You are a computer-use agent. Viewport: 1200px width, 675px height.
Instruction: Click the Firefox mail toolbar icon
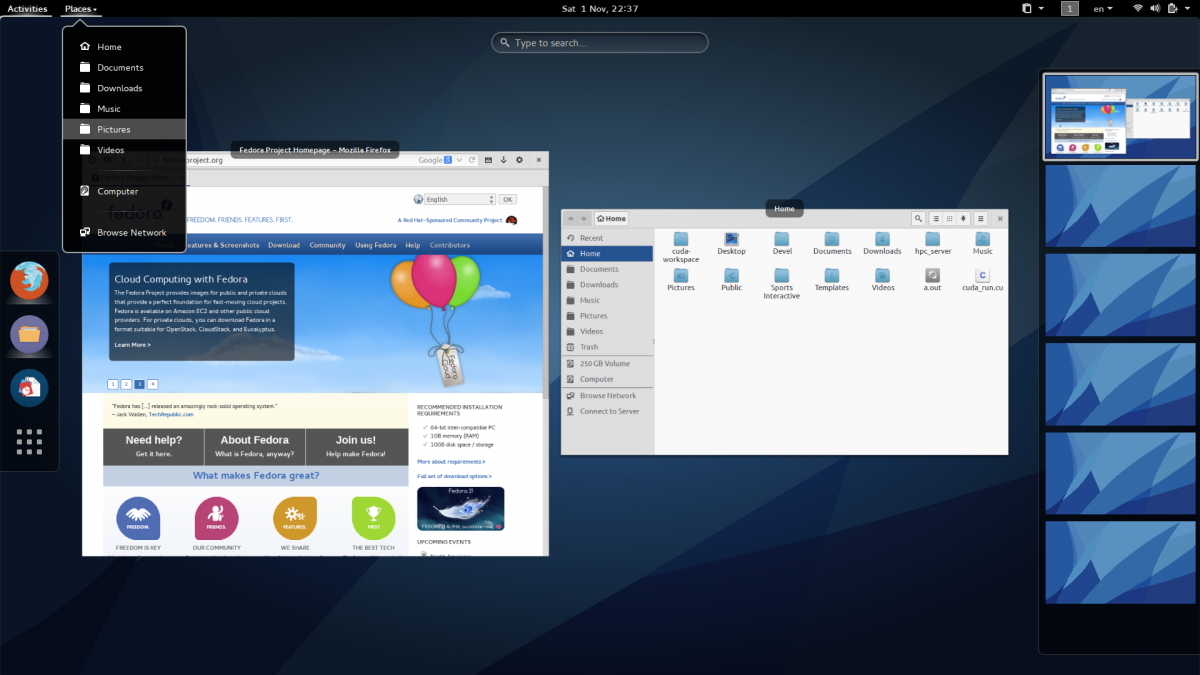tap(488, 160)
